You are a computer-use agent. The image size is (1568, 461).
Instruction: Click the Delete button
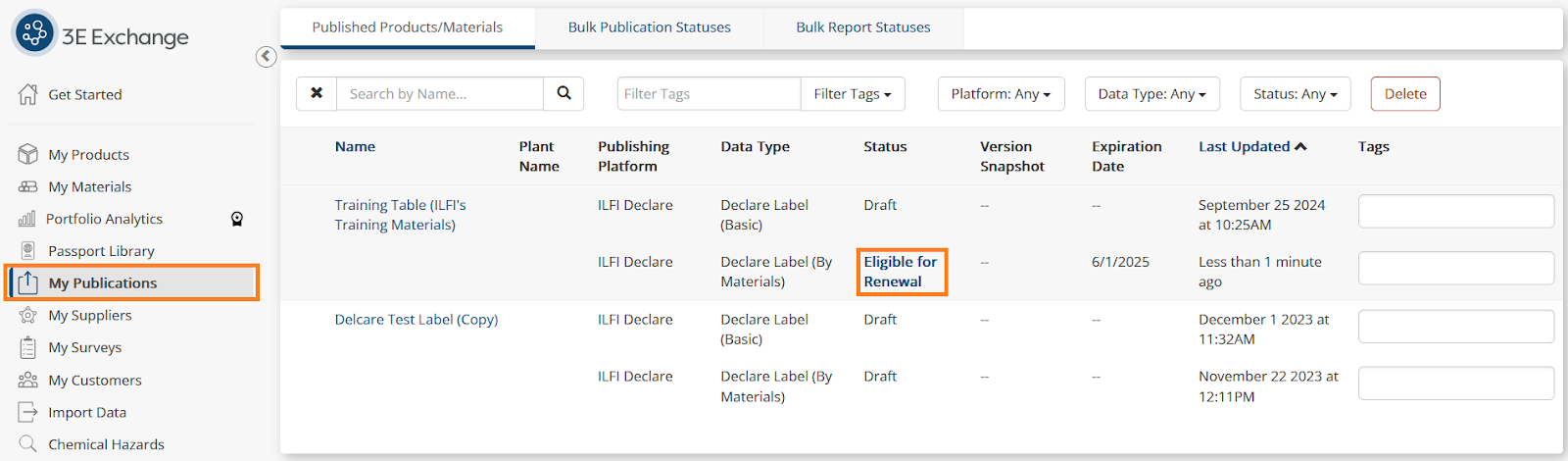[x=1405, y=93]
